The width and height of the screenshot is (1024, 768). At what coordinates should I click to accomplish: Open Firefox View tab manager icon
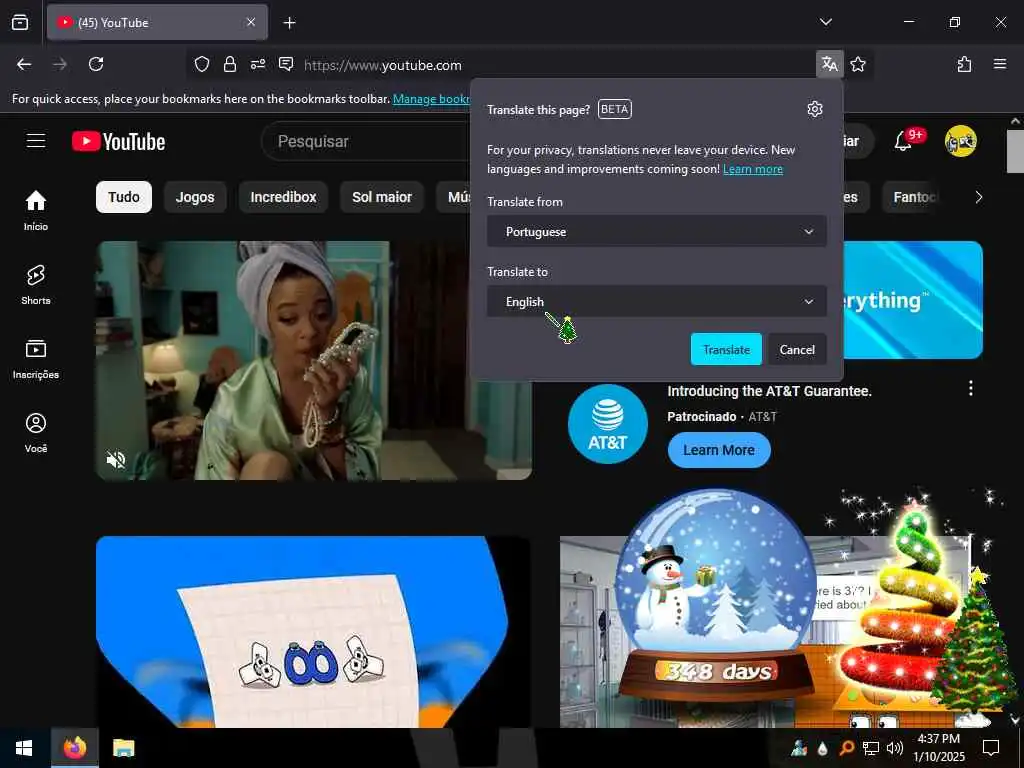pyautogui.click(x=20, y=22)
